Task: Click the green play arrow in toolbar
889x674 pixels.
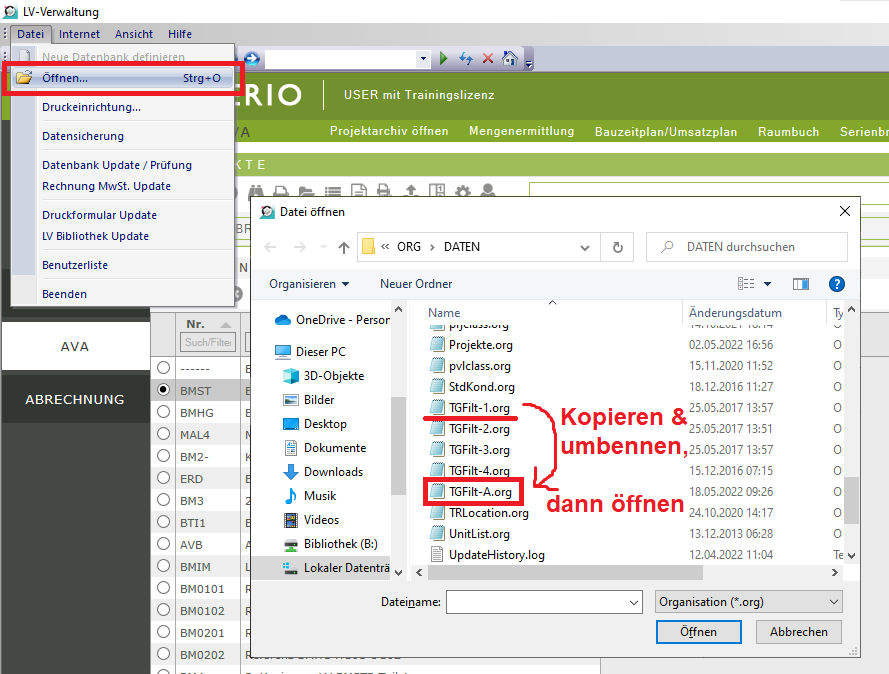Action: [x=444, y=58]
